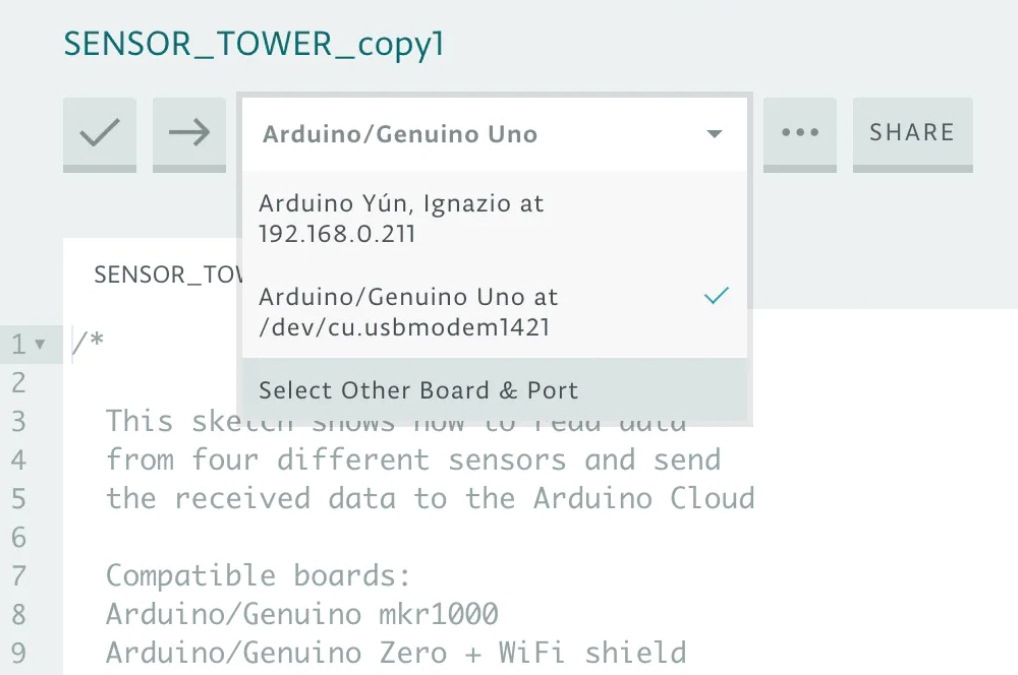Click line number 2 in the gutter
The image size is (1018, 675).
[x=18, y=383]
